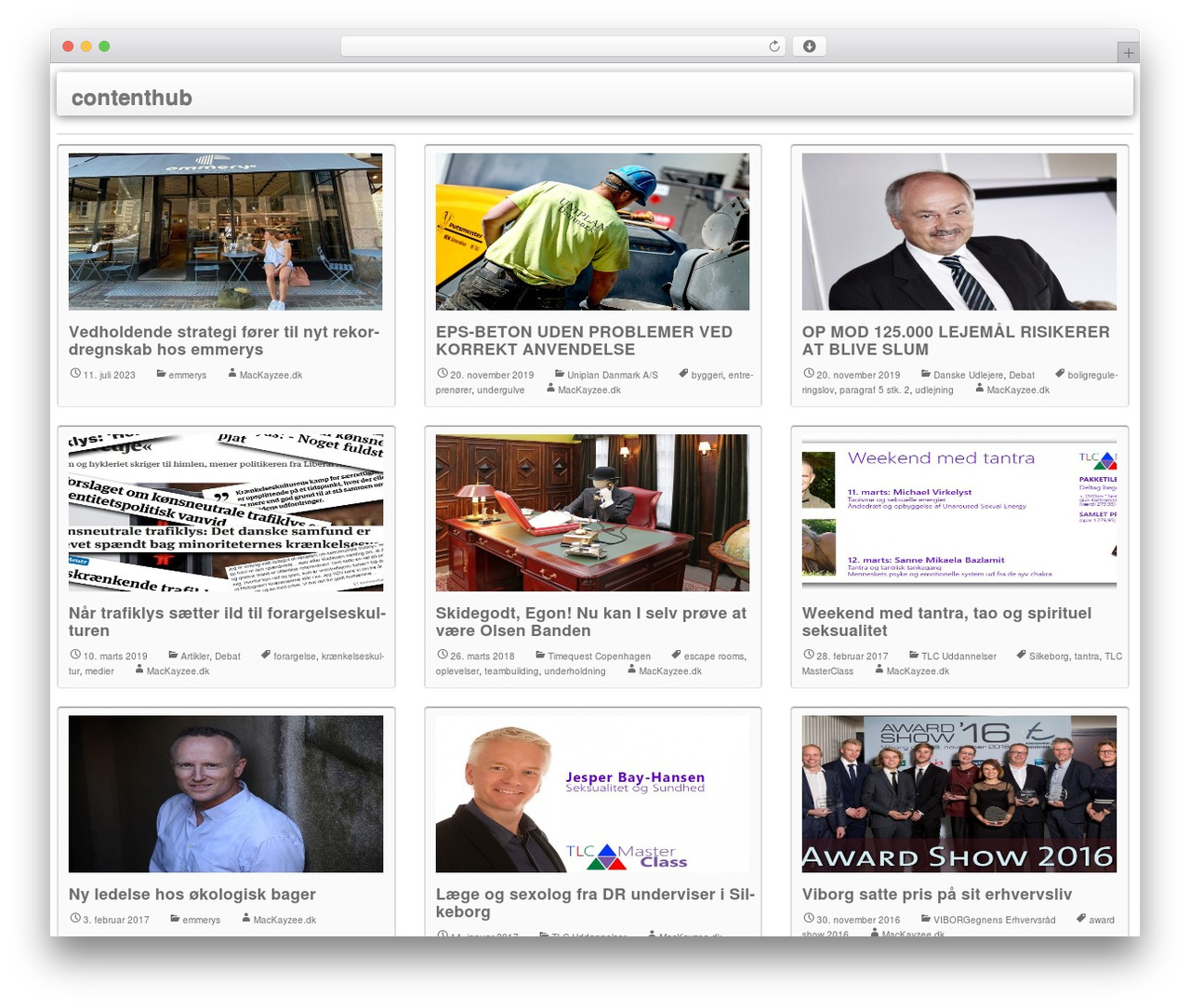The image size is (1190, 1008).
Task: Open the Jesper Bay-Hansen thumbnail image
Action: [x=592, y=794]
